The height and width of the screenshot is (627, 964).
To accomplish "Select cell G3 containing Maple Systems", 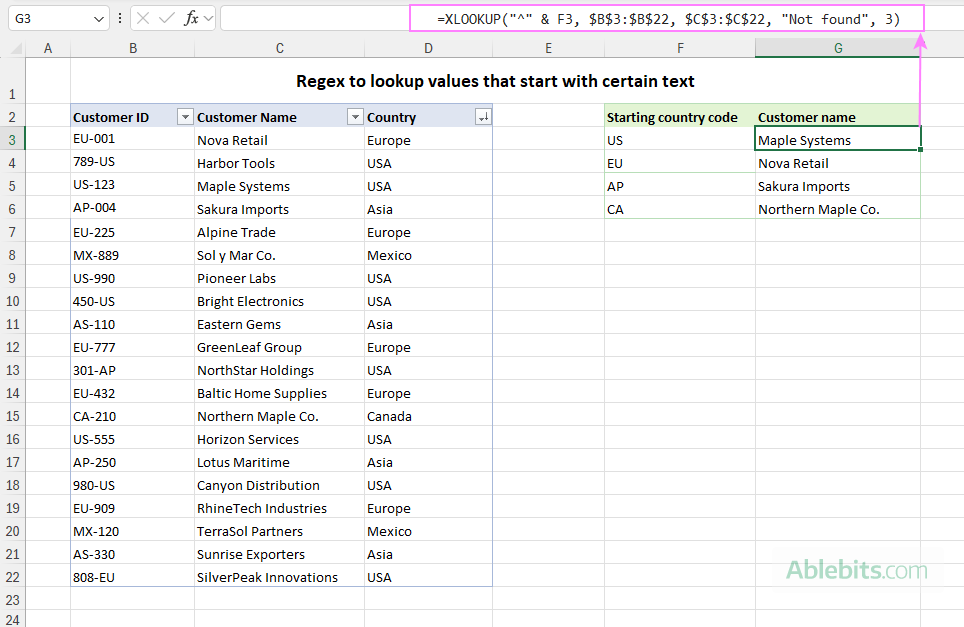I will [x=838, y=140].
